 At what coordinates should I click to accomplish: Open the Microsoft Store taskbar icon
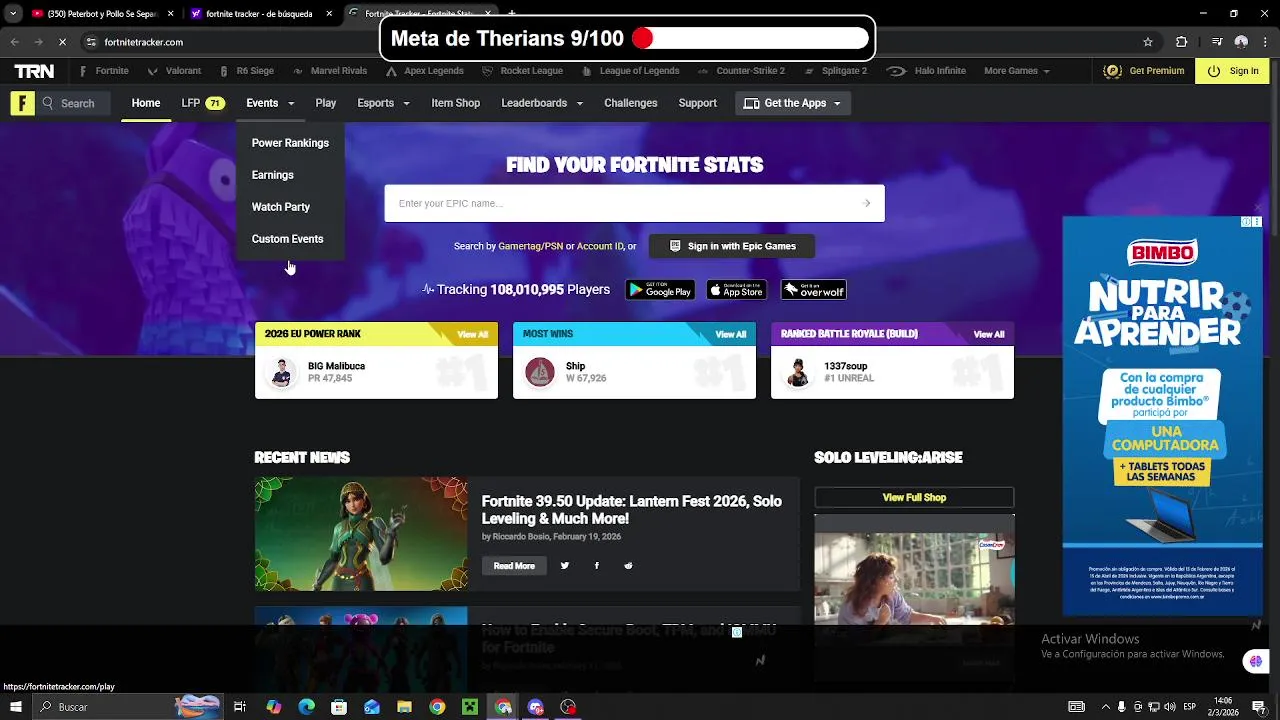coord(339,707)
